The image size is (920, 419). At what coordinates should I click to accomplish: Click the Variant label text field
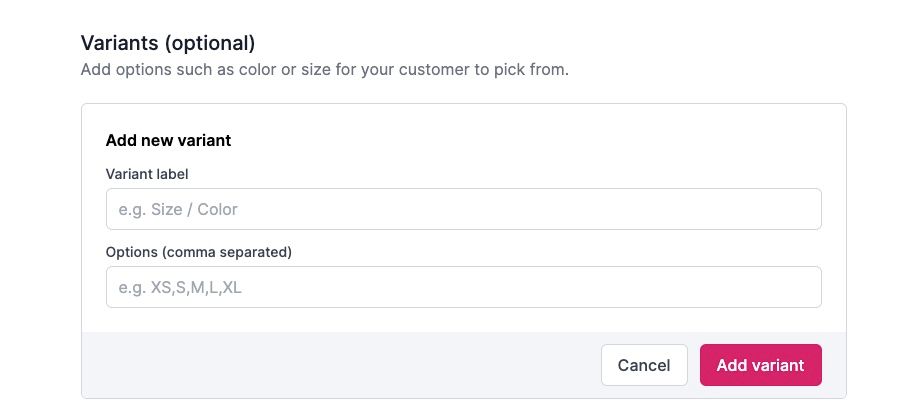[x=463, y=209]
